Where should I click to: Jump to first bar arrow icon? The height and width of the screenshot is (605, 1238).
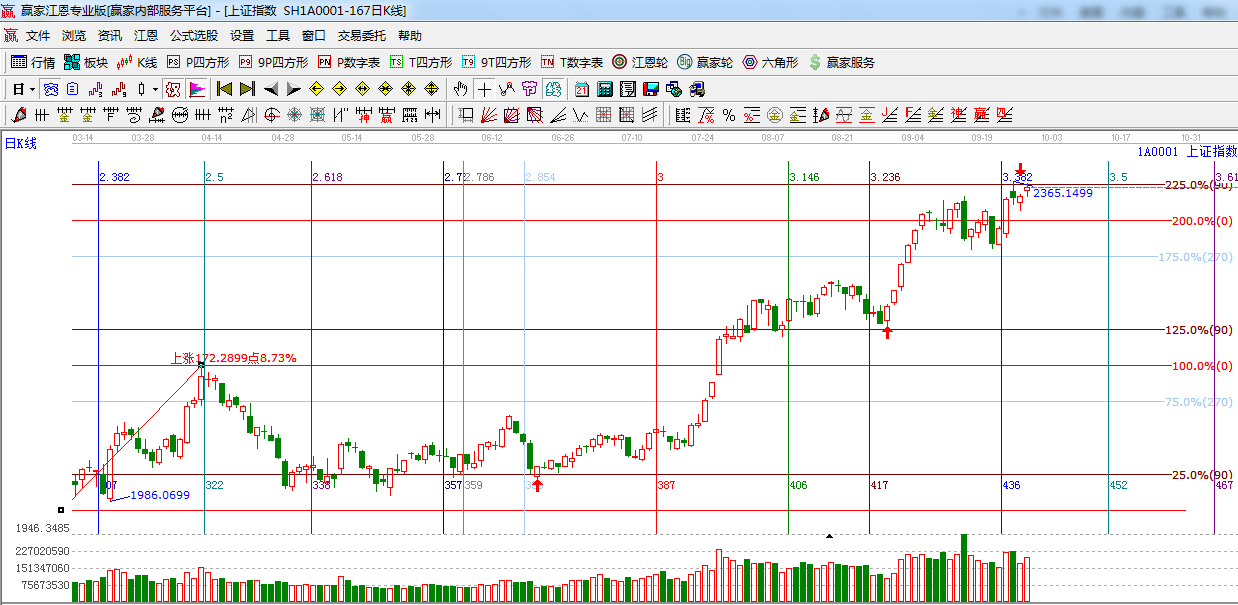[225, 89]
